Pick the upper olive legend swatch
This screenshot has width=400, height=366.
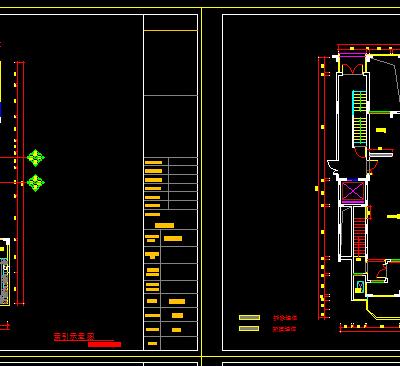[249, 318]
